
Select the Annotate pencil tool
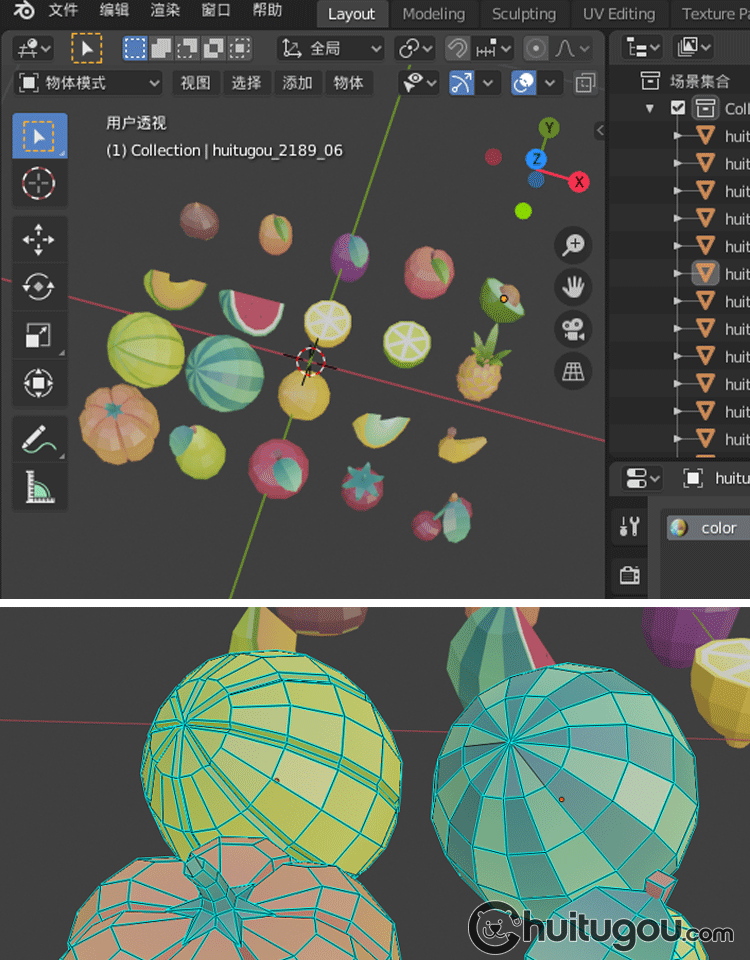[39, 438]
